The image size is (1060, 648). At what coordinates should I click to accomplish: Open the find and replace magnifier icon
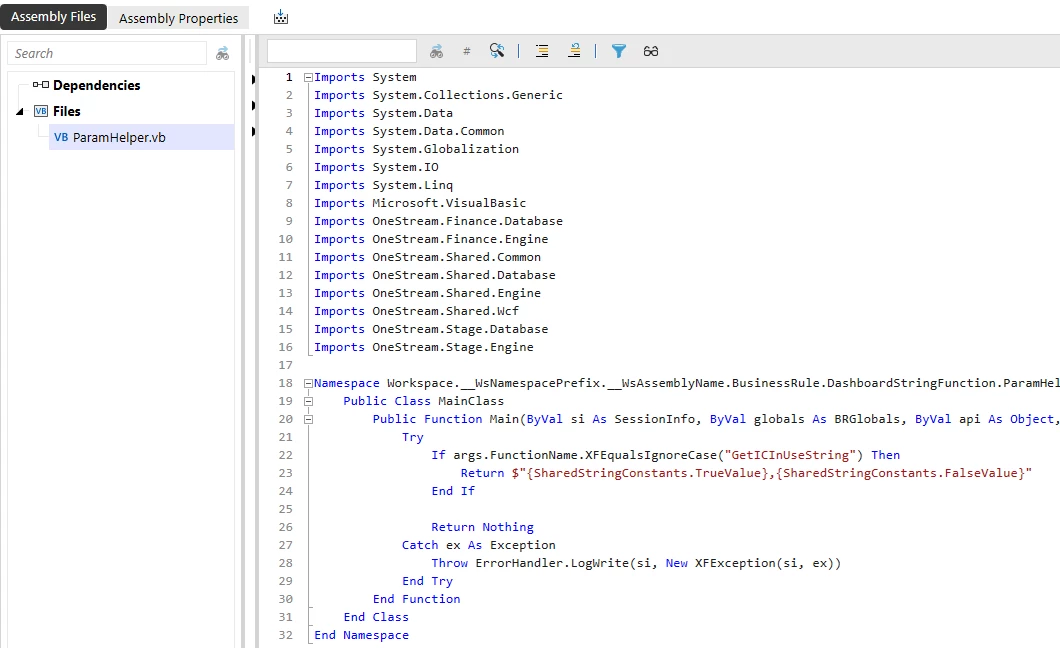pos(497,51)
